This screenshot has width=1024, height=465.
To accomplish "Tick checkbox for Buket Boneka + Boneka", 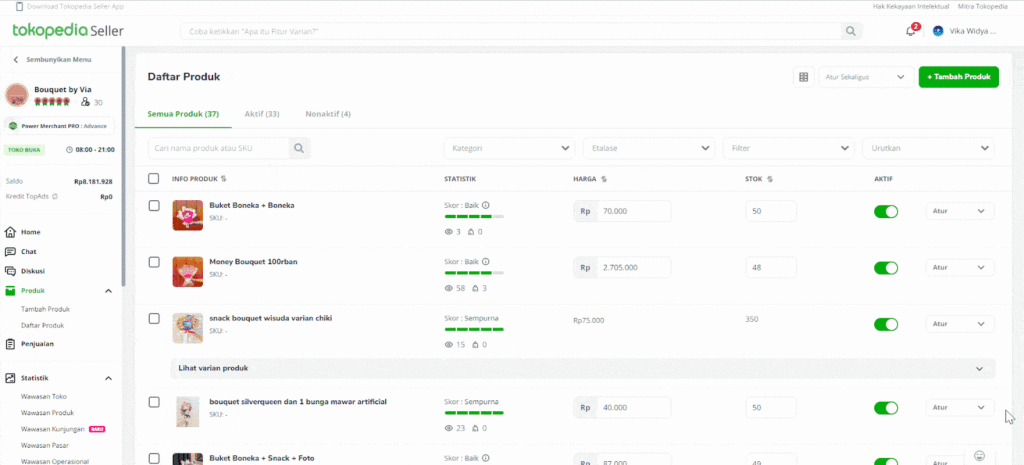I will click(154, 206).
